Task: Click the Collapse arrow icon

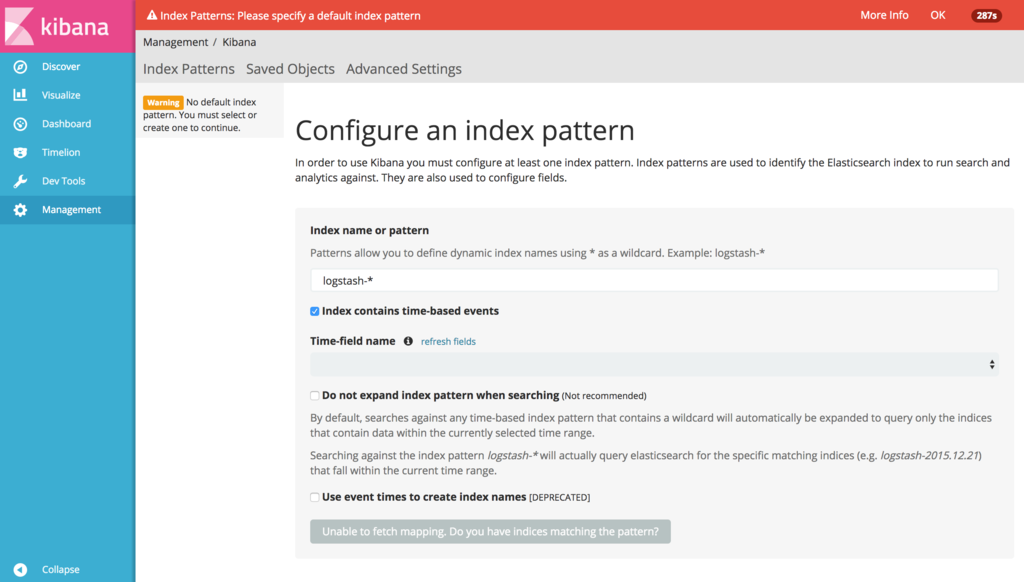Action: pyautogui.click(x=20, y=570)
